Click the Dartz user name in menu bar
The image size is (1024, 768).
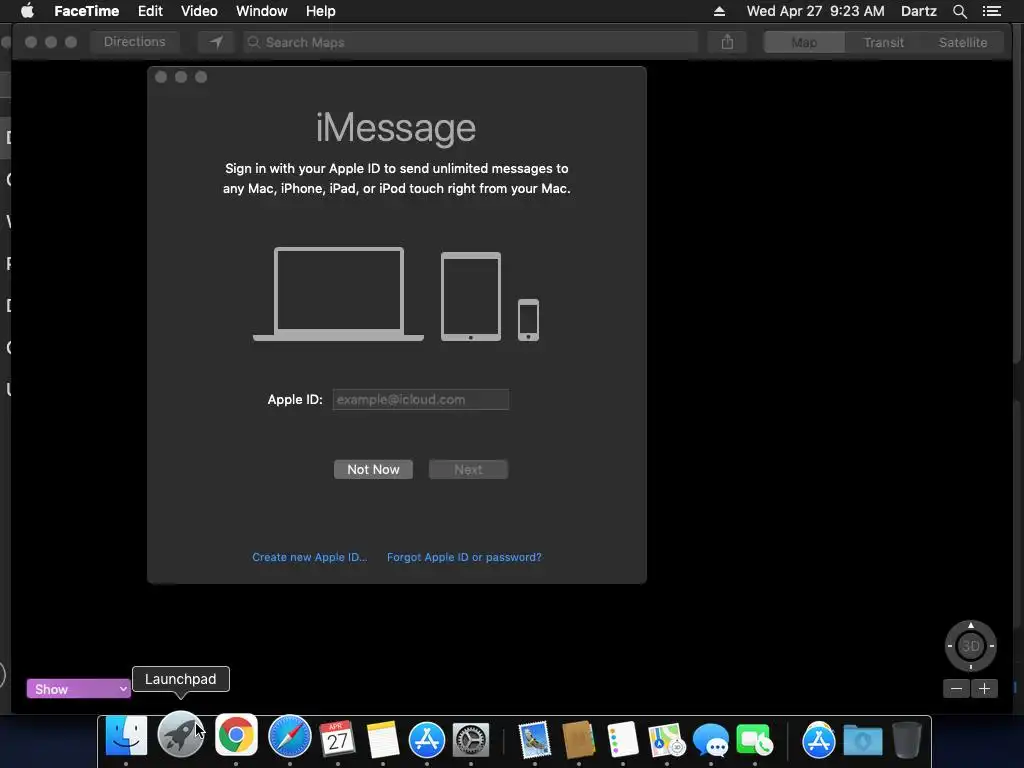[919, 11]
